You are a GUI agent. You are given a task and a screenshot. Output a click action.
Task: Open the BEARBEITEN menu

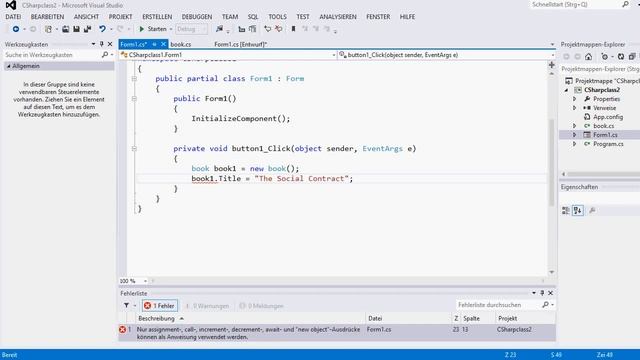(47, 17)
